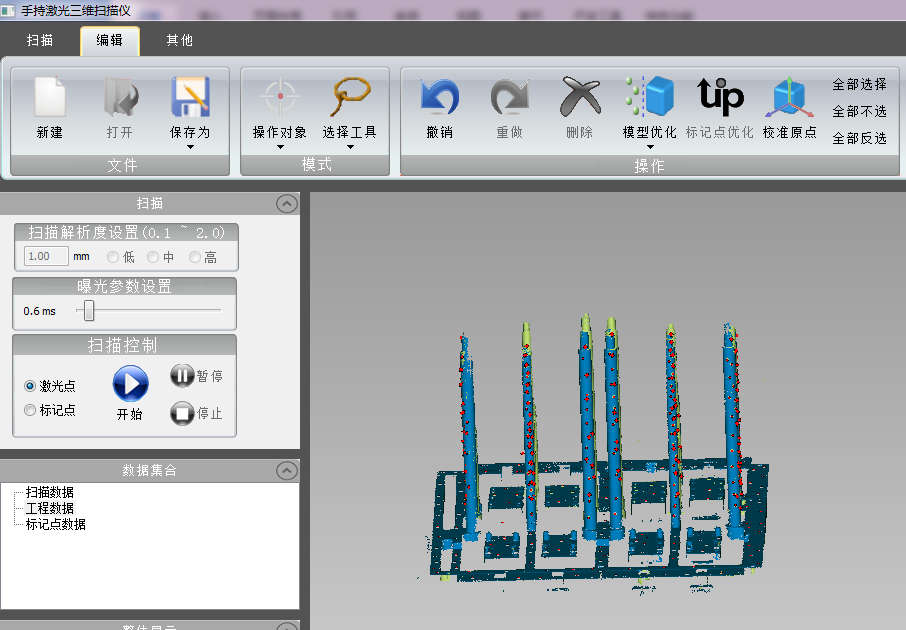
Task: Click the 校准原点 axis cube icon
Action: 789,100
